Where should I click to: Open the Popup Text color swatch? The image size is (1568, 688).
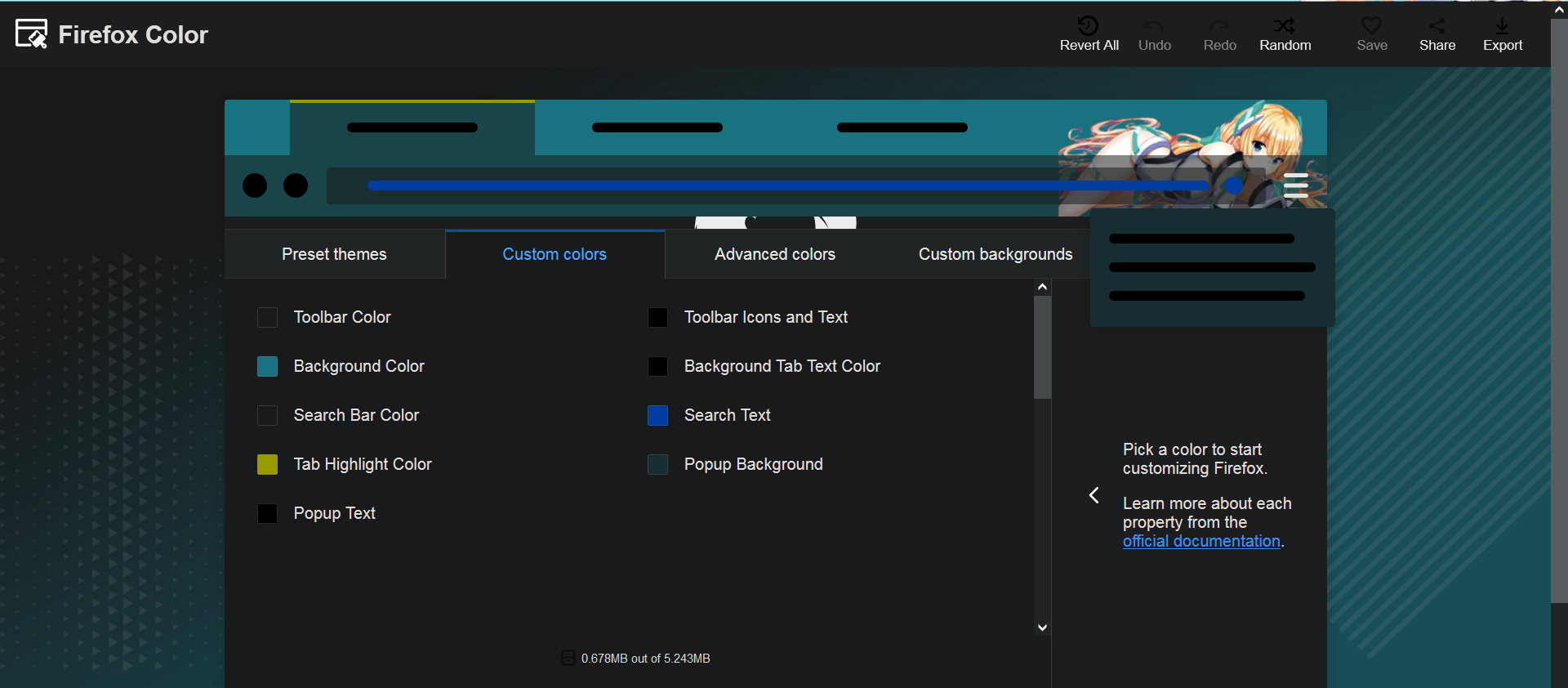[x=267, y=513]
